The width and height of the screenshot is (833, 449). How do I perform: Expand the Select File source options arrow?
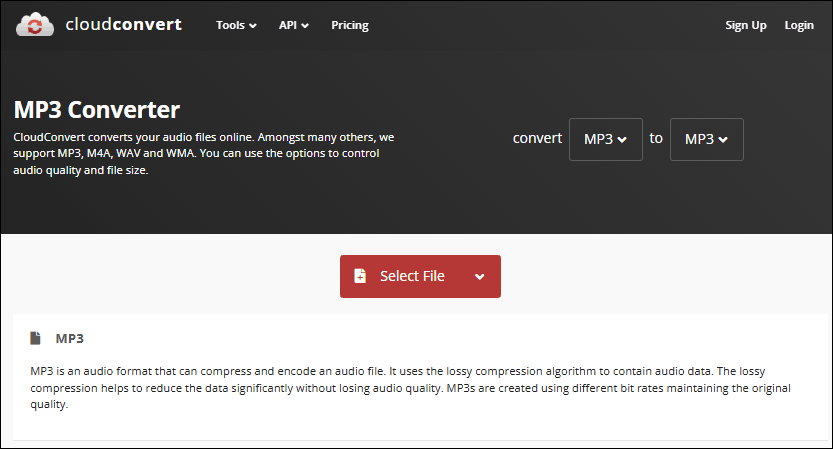(x=480, y=277)
